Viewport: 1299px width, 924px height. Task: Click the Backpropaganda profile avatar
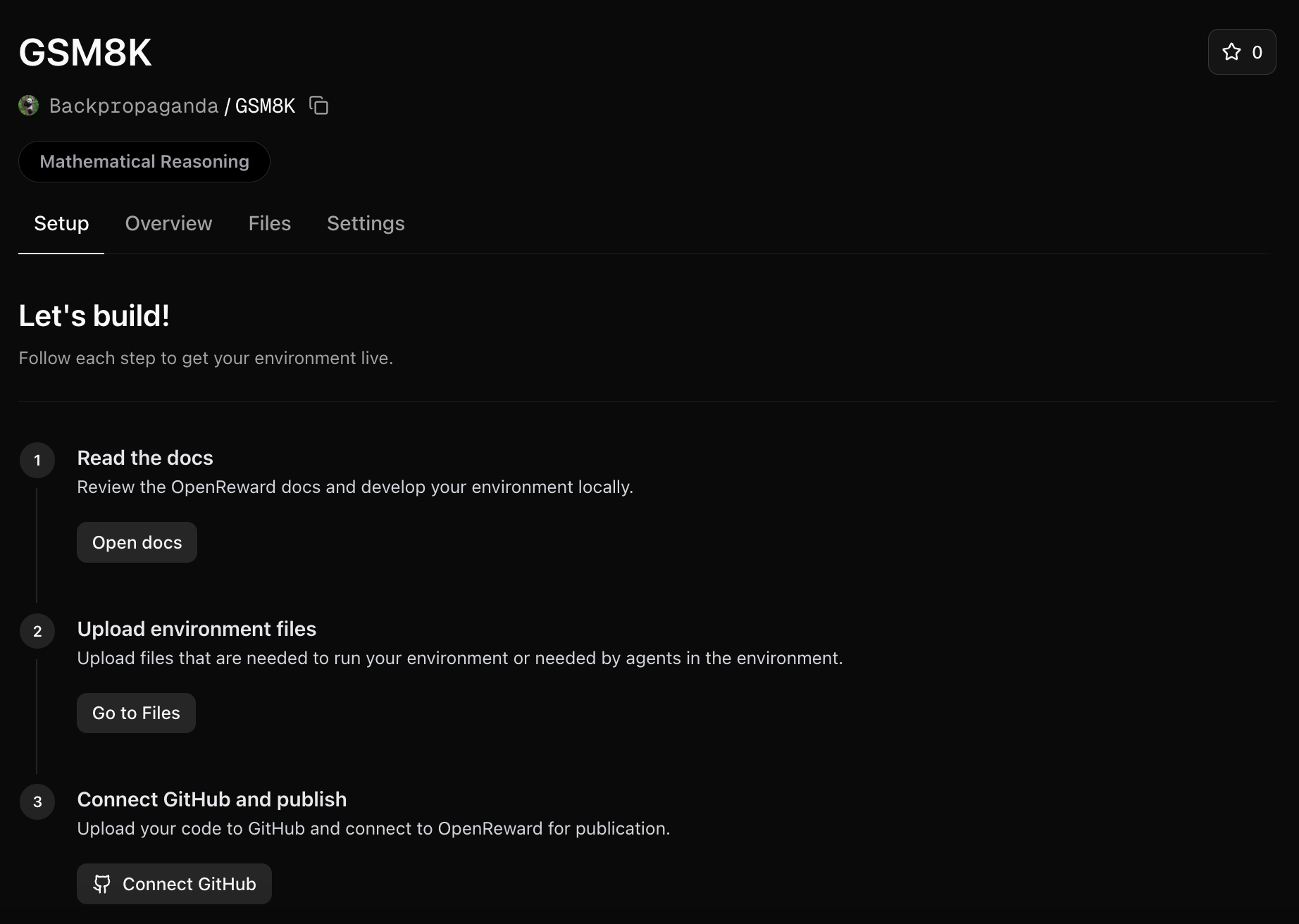28,105
